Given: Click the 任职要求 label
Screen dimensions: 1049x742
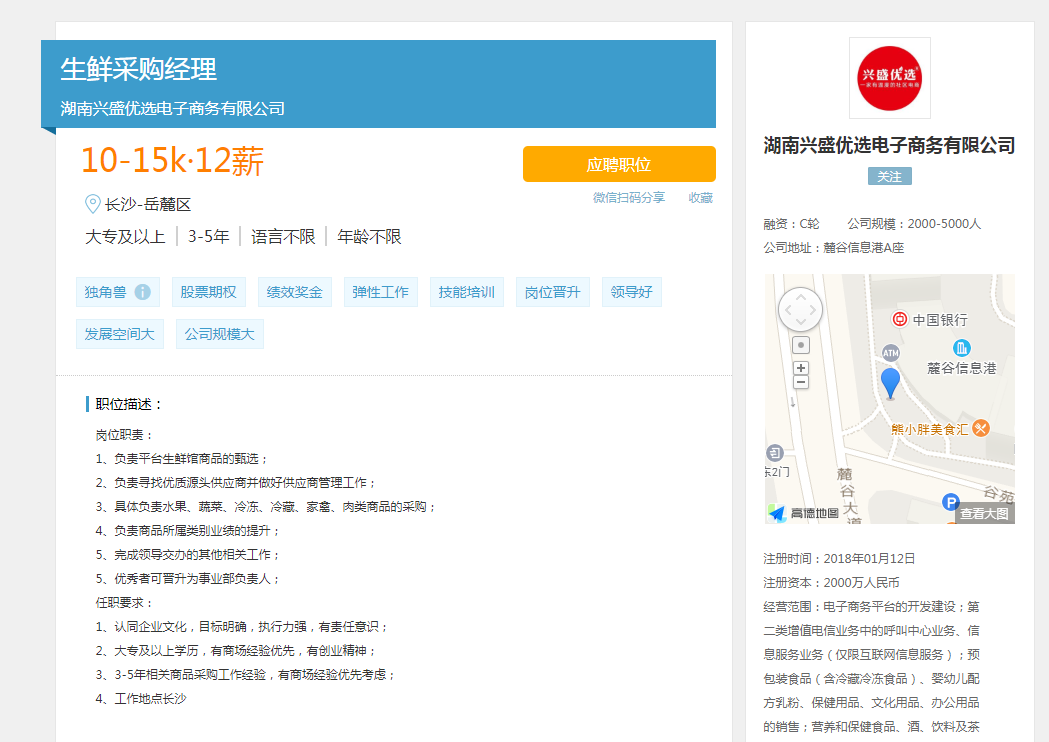Looking at the screenshot, I should click(124, 603).
